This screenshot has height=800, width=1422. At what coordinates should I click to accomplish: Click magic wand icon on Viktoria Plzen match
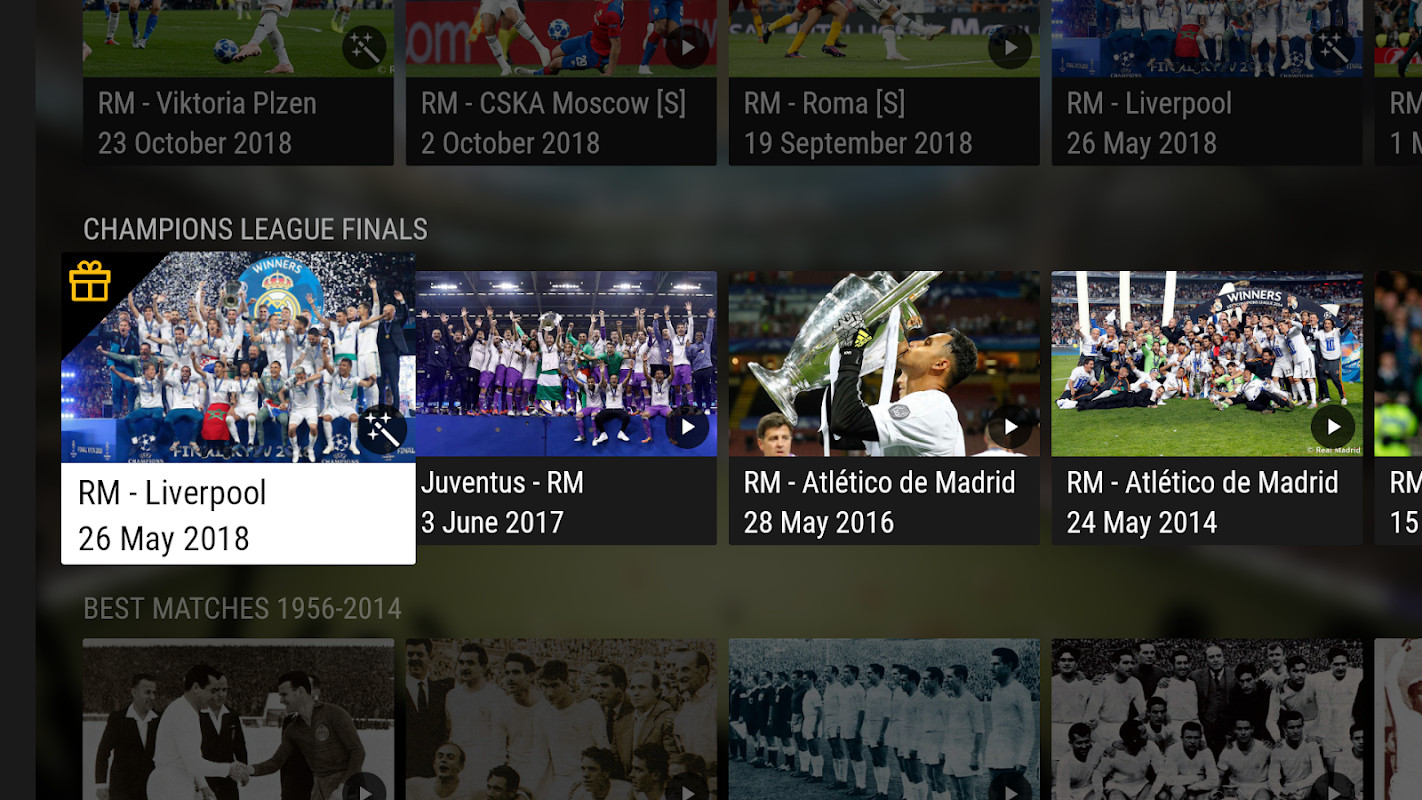point(364,47)
